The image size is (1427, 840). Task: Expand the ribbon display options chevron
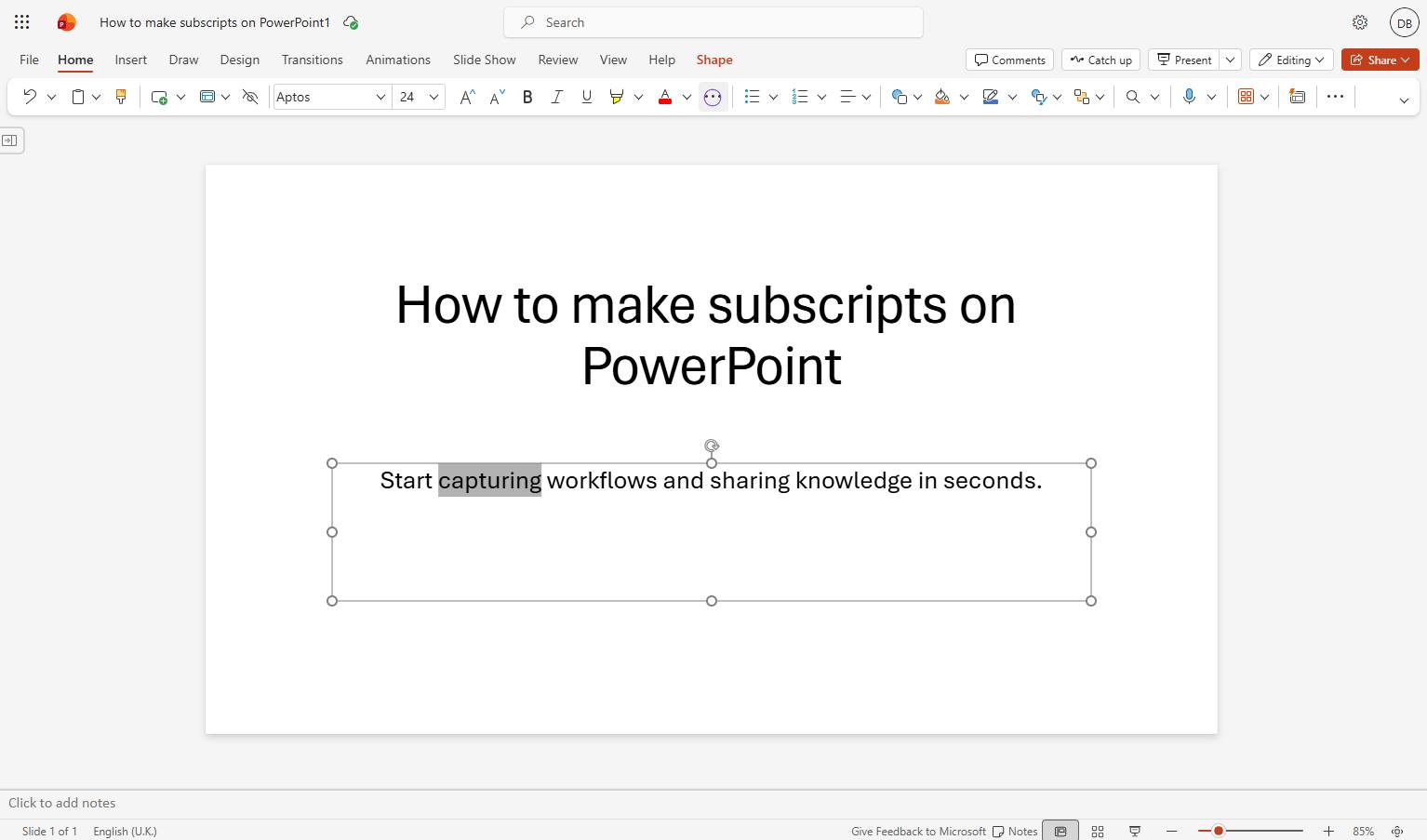(x=1404, y=100)
